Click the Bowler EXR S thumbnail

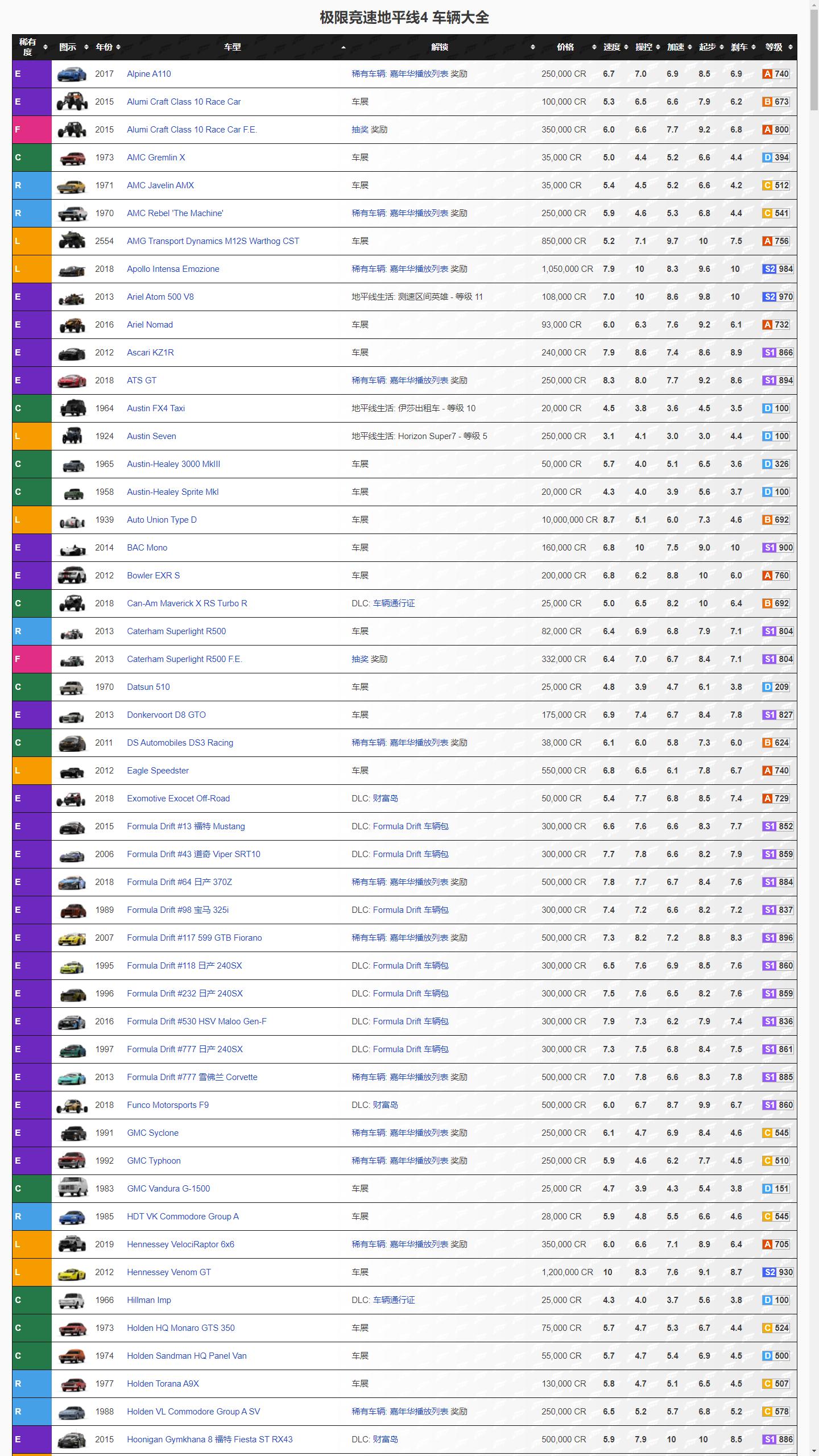pos(72,576)
